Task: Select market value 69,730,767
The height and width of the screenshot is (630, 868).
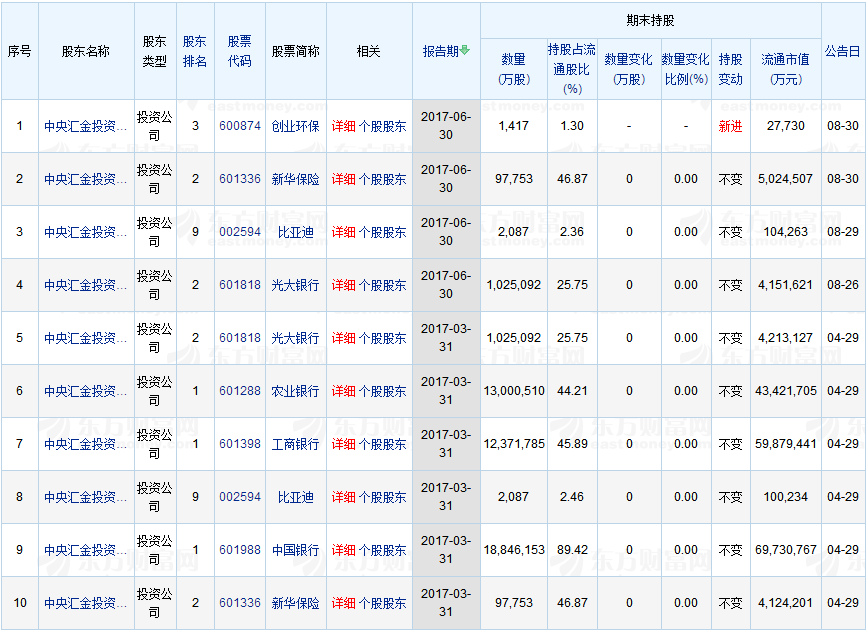Action: tap(786, 550)
